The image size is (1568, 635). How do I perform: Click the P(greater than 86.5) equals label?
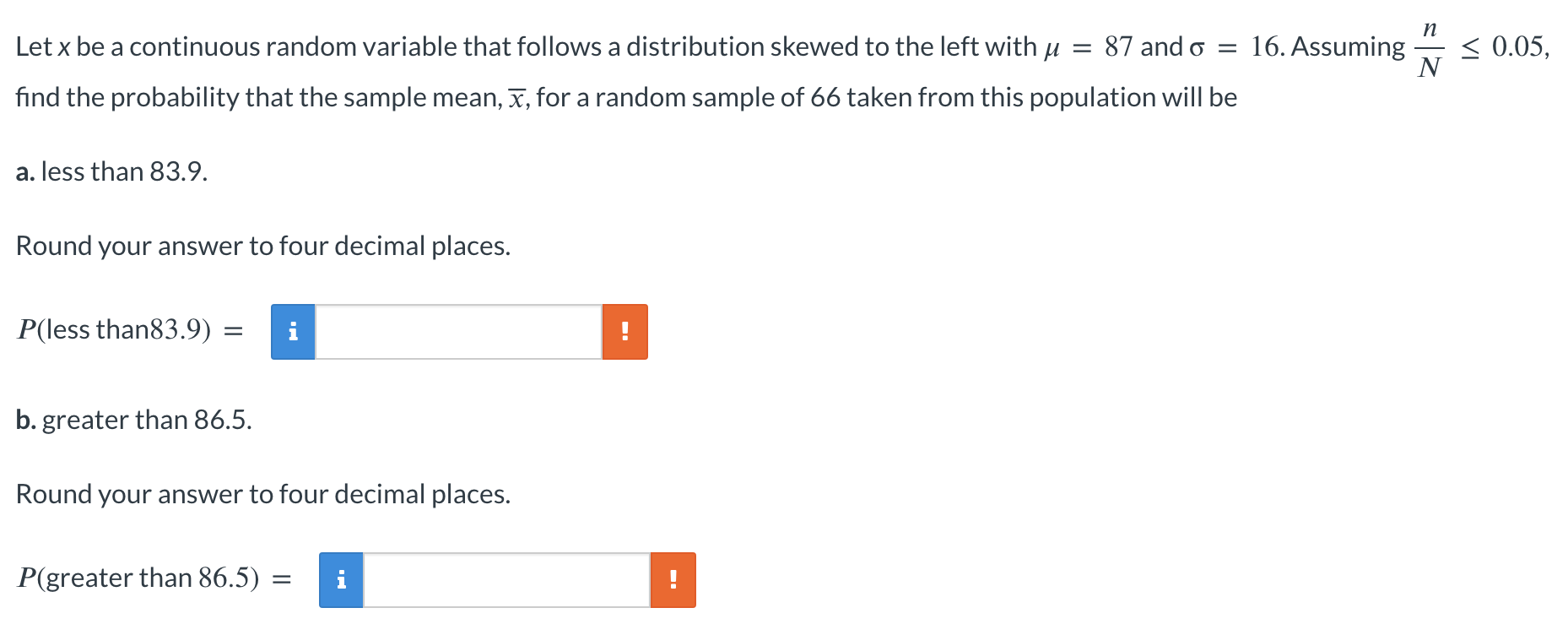point(154,578)
